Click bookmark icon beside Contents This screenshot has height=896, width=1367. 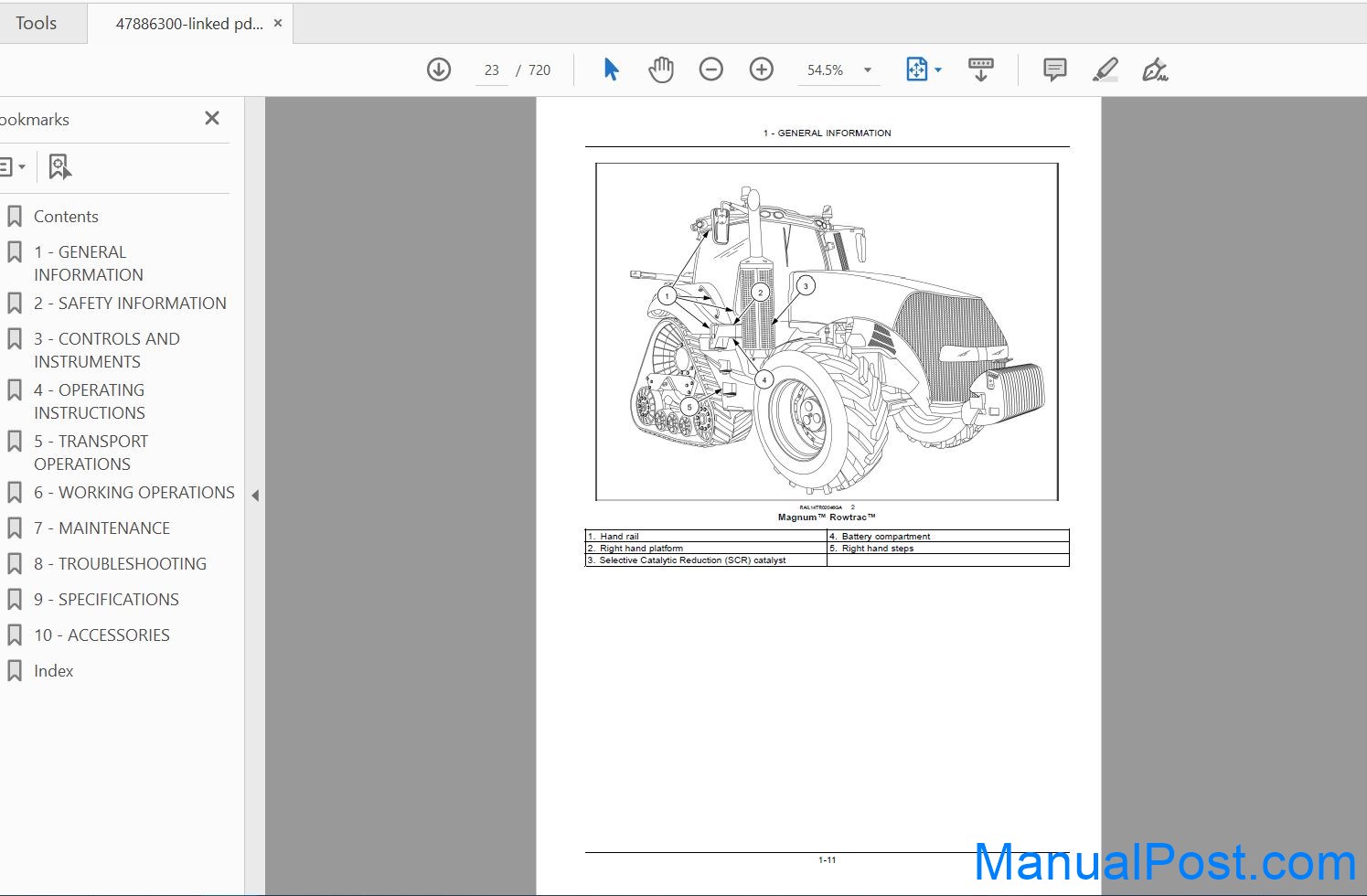(15, 217)
